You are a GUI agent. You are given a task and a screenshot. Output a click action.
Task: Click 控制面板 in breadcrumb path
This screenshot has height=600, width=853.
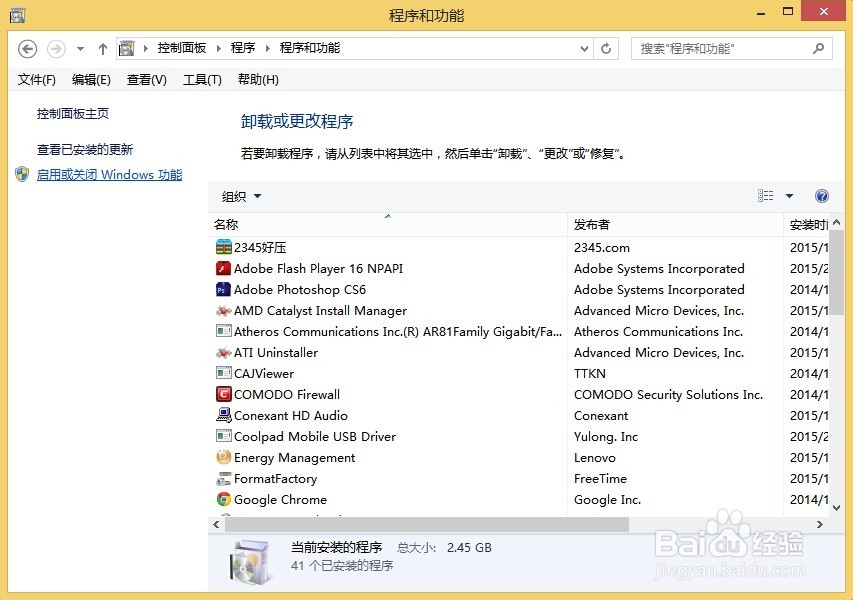[182, 48]
